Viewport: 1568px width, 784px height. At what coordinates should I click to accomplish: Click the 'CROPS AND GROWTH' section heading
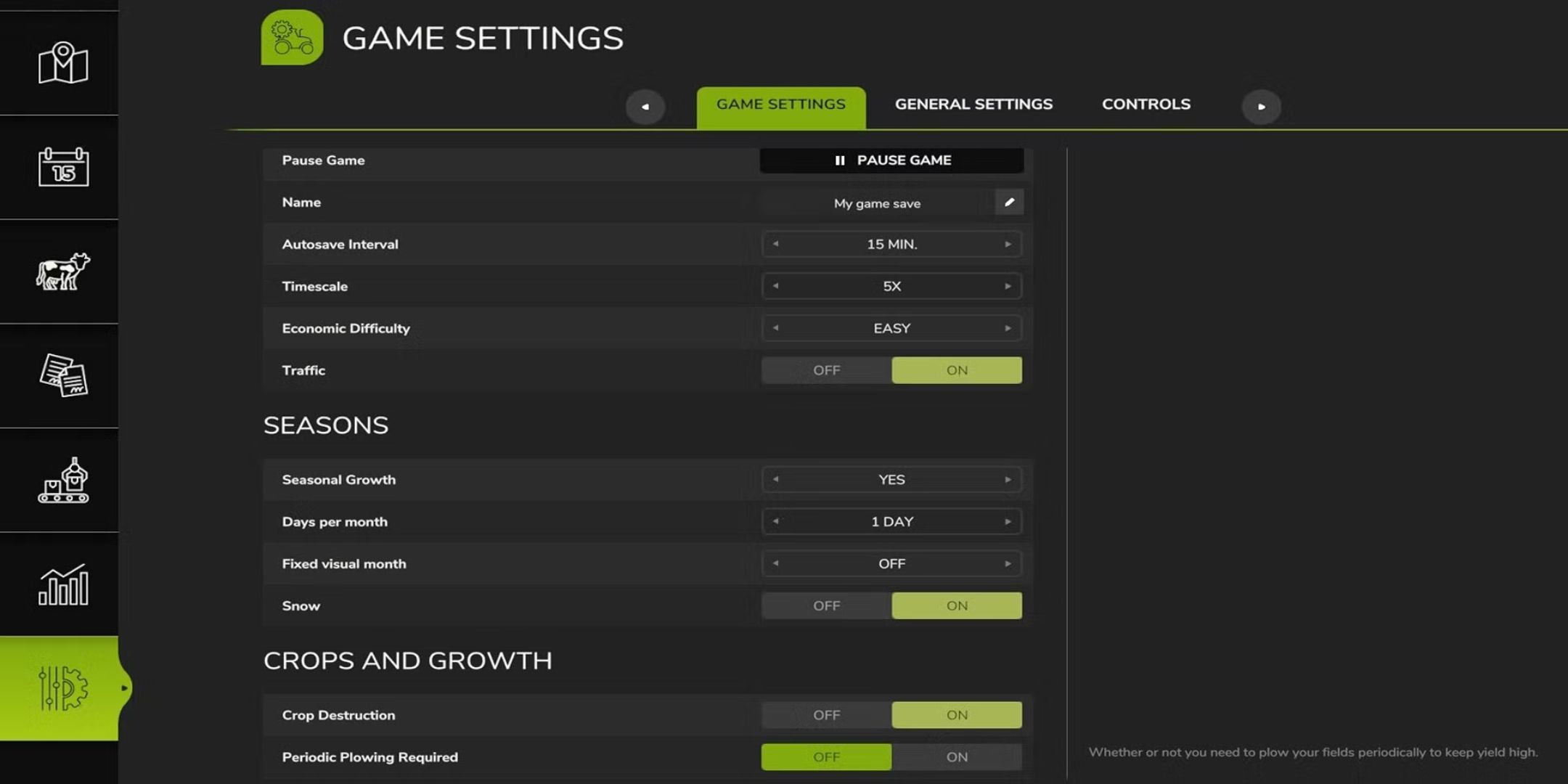(408, 661)
